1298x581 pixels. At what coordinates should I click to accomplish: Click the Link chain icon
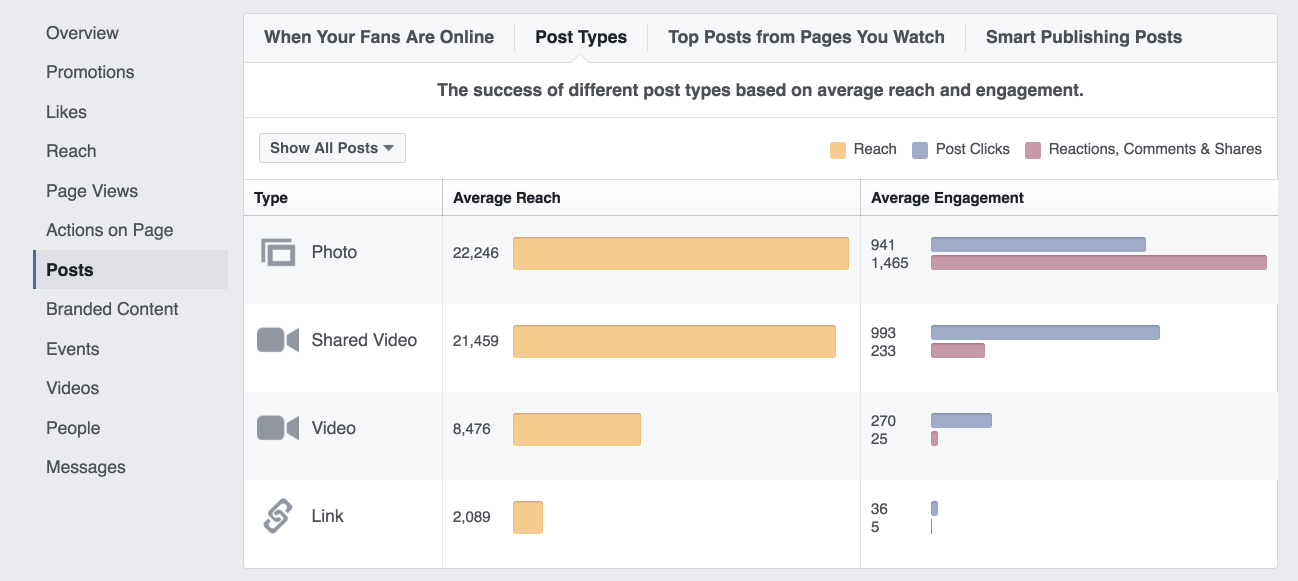point(277,516)
